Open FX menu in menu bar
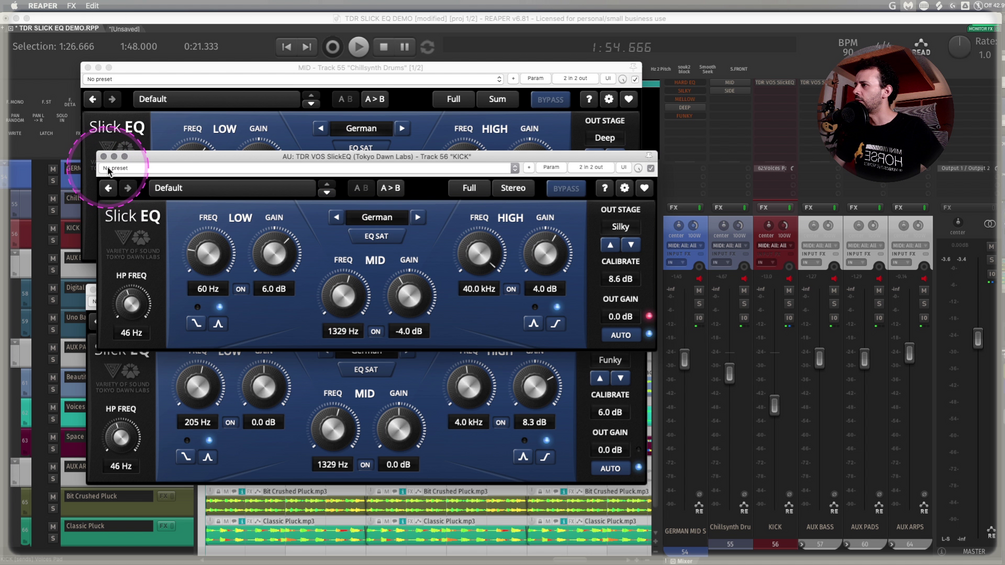 pos(71,6)
